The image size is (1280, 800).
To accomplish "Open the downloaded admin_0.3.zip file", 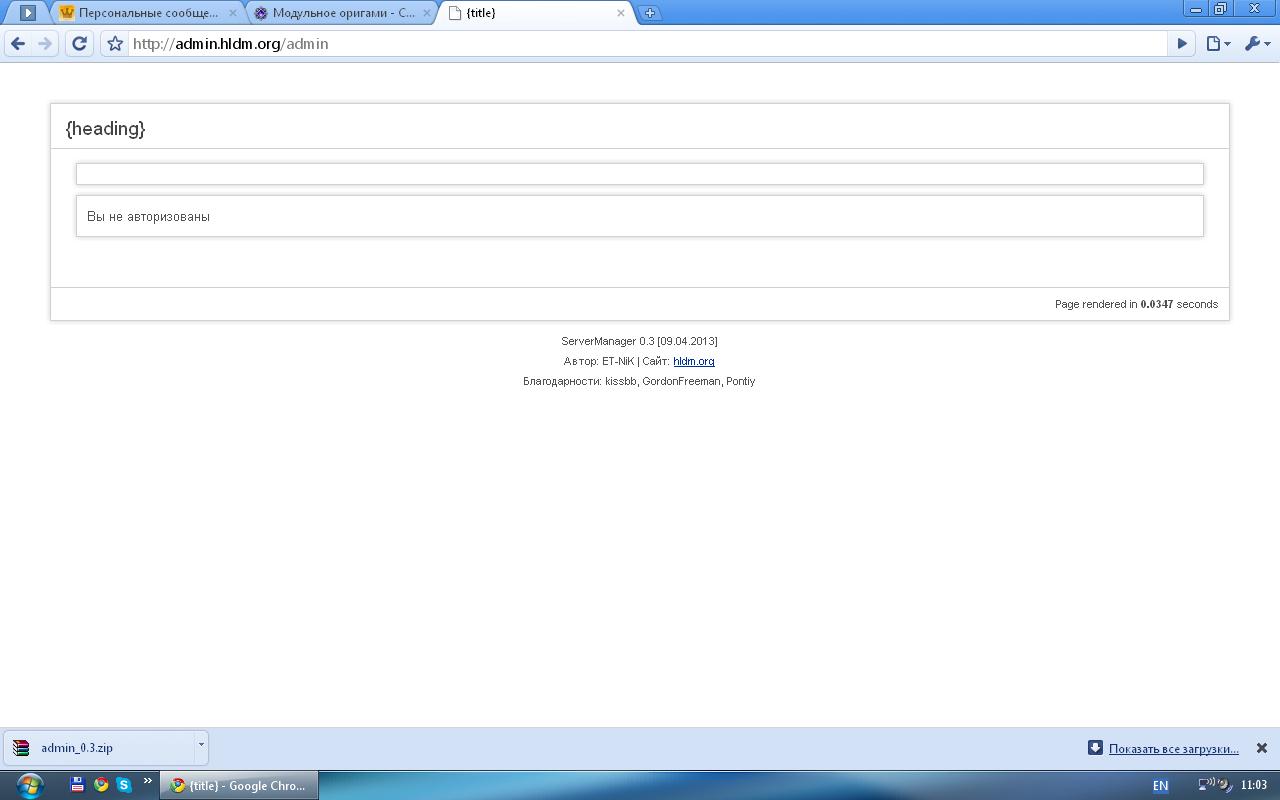I will tap(77, 748).
